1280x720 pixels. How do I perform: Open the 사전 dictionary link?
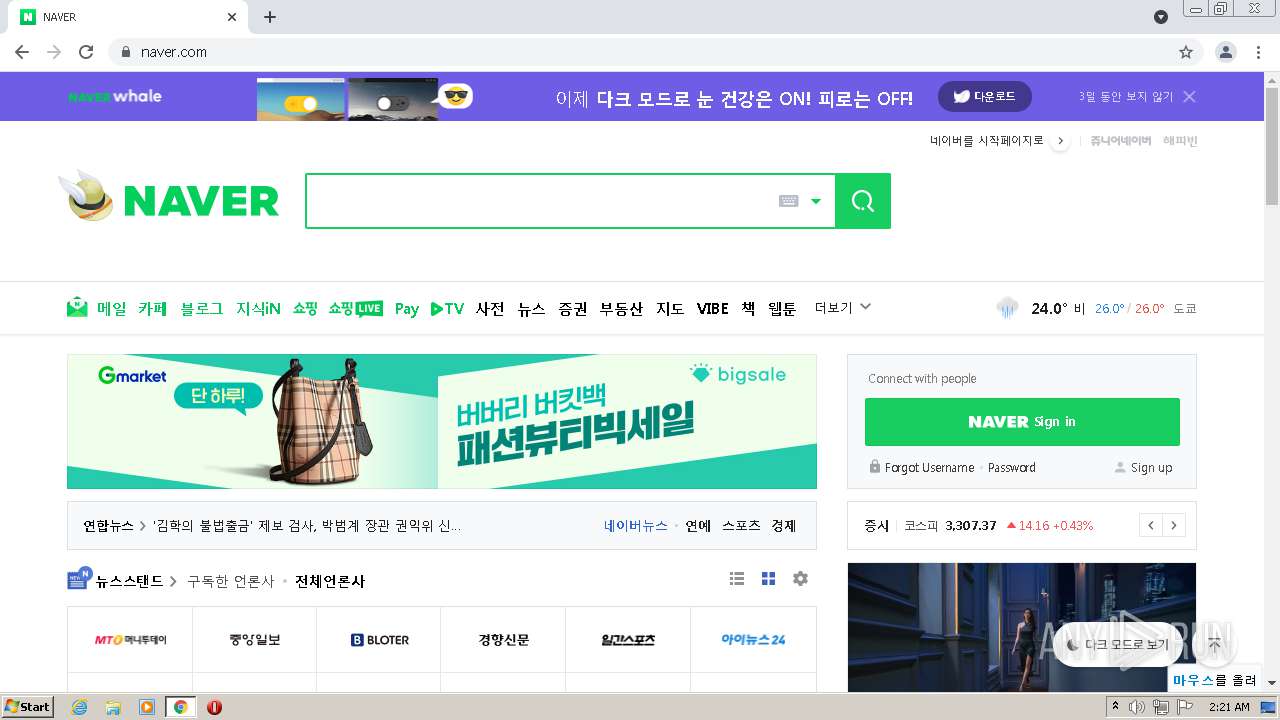490,309
